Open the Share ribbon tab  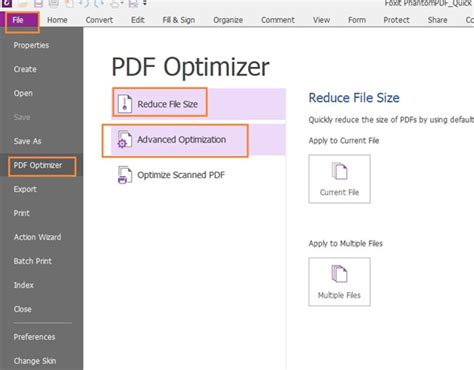click(437, 20)
